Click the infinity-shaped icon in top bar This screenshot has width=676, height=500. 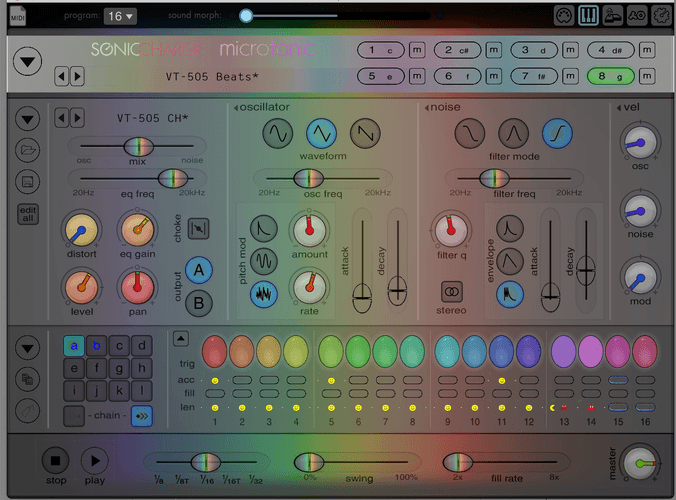pyautogui.click(x=637, y=16)
